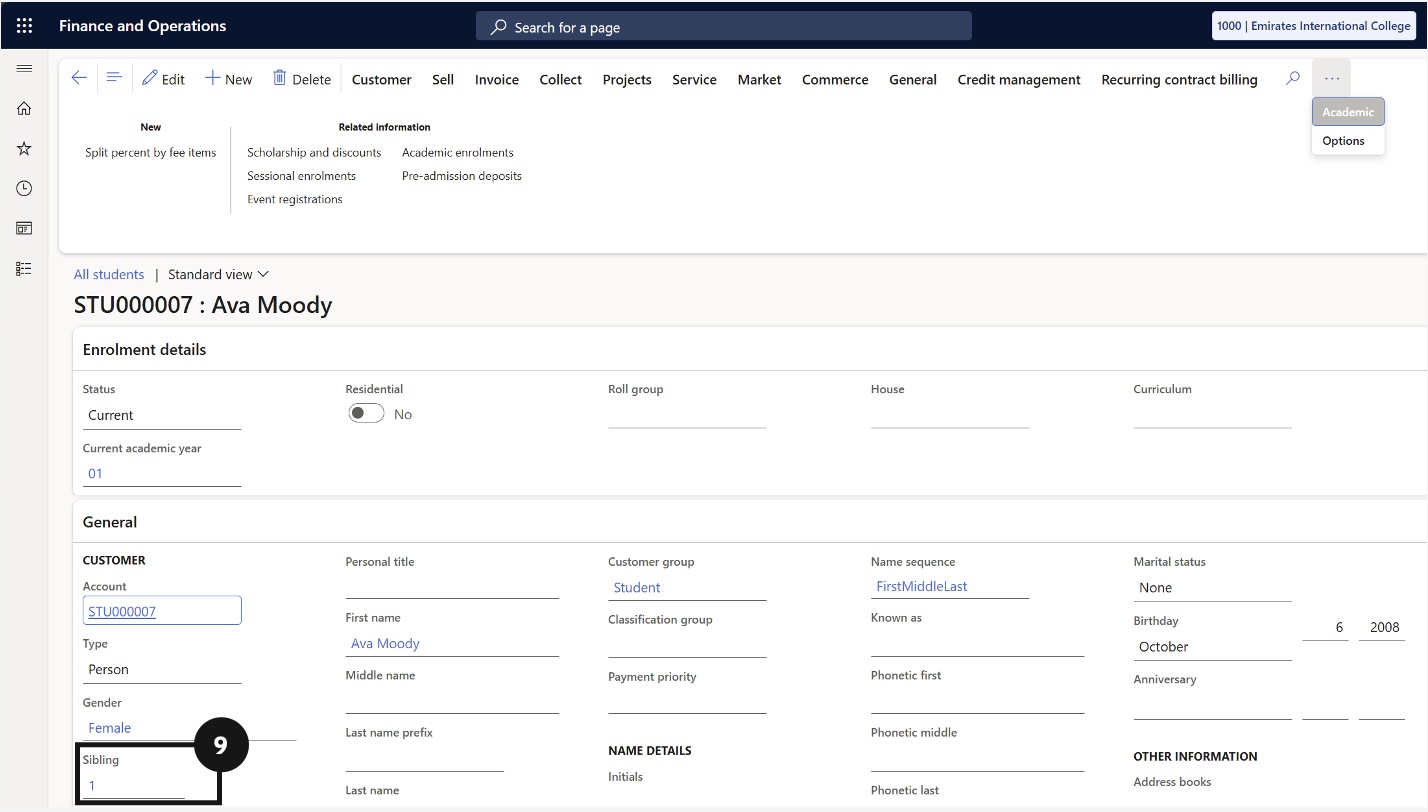The image size is (1428, 812).
Task: Open Favorites star in the sidebar
Action: 24,148
